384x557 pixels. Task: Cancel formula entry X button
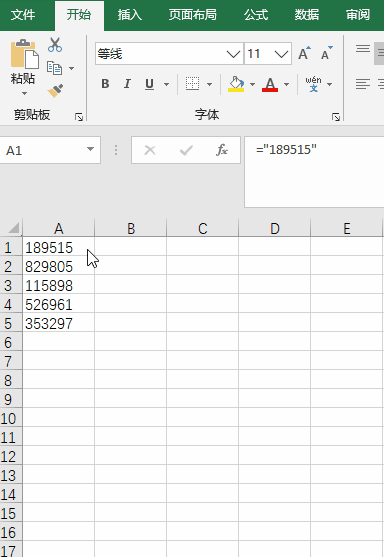[150, 150]
